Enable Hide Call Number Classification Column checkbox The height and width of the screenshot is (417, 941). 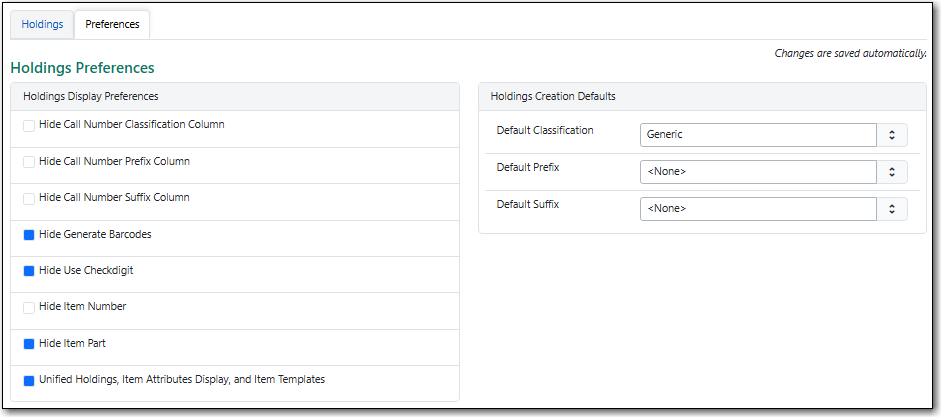[x=29, y=126]
